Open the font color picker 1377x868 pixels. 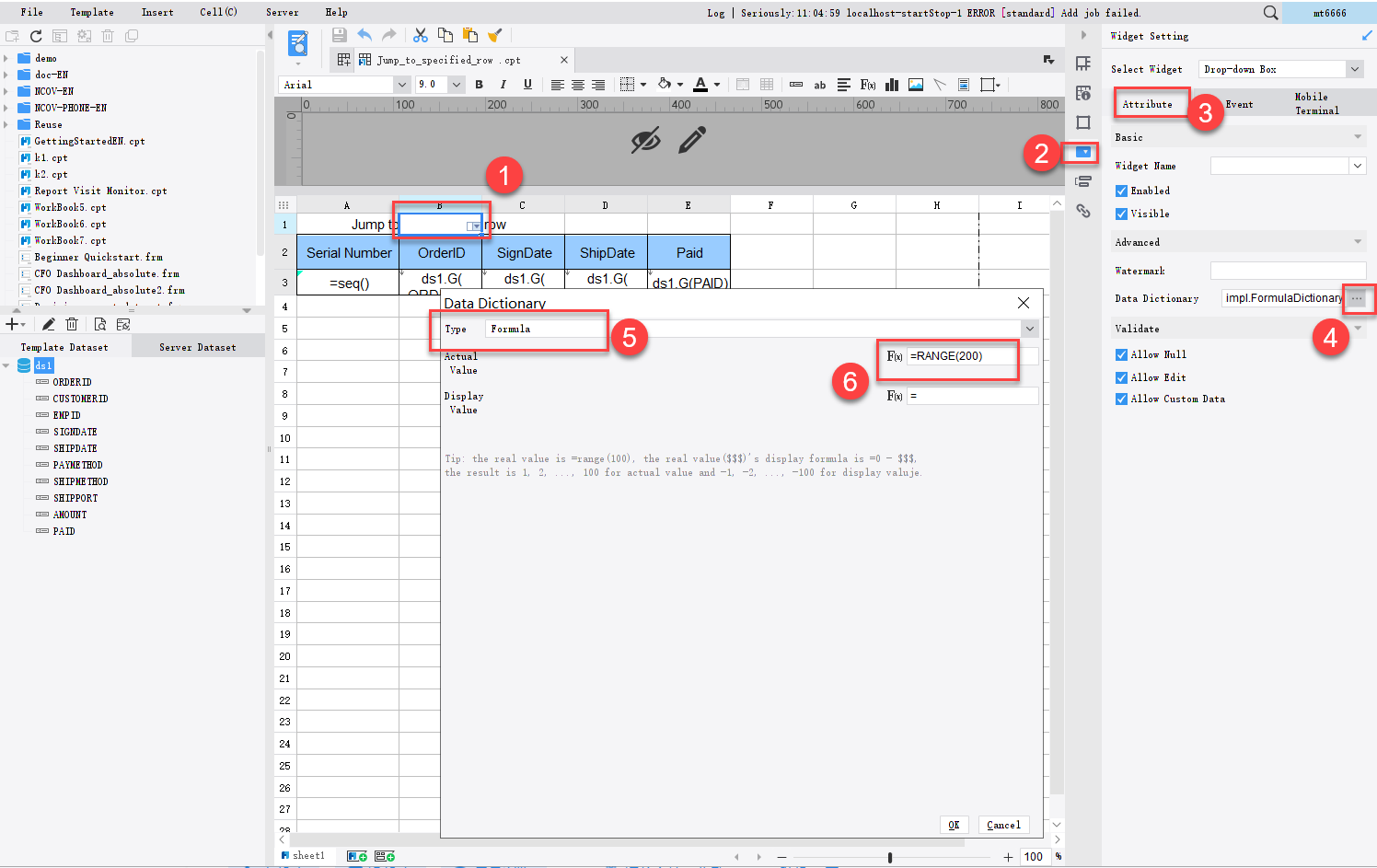coord(705,85)
